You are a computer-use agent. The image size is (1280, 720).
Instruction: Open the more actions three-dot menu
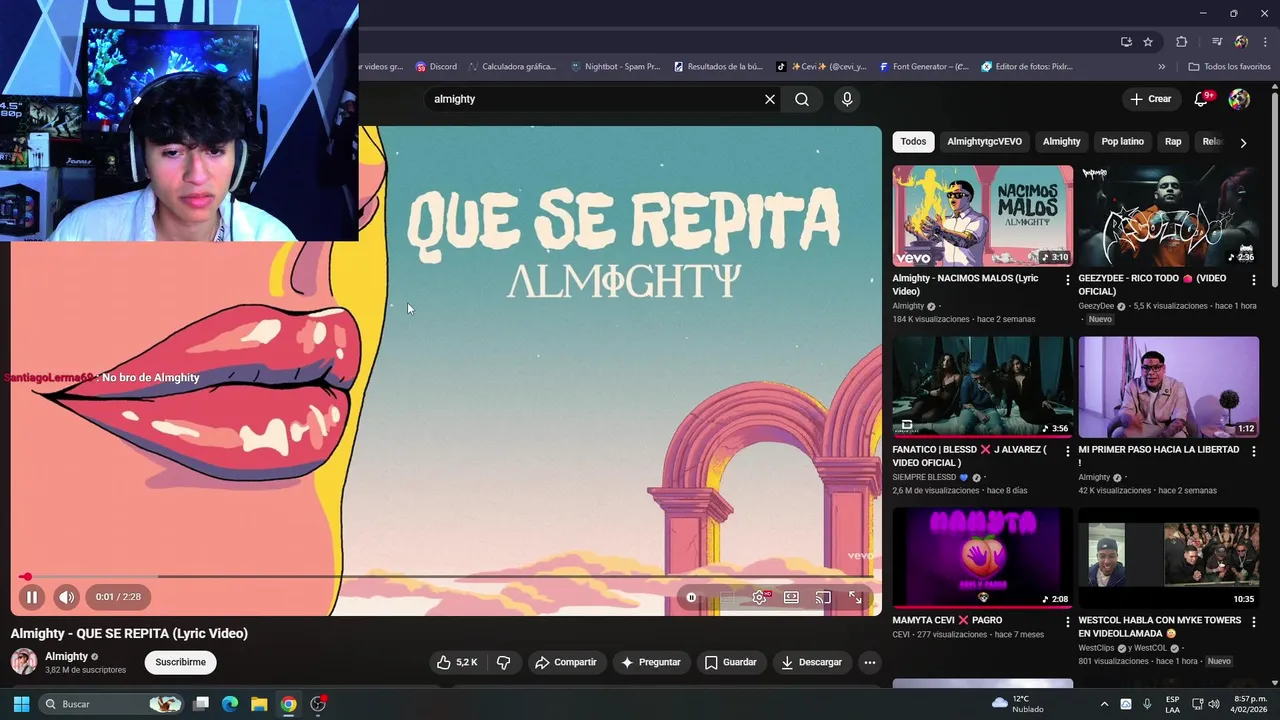(x=870, y=662)
